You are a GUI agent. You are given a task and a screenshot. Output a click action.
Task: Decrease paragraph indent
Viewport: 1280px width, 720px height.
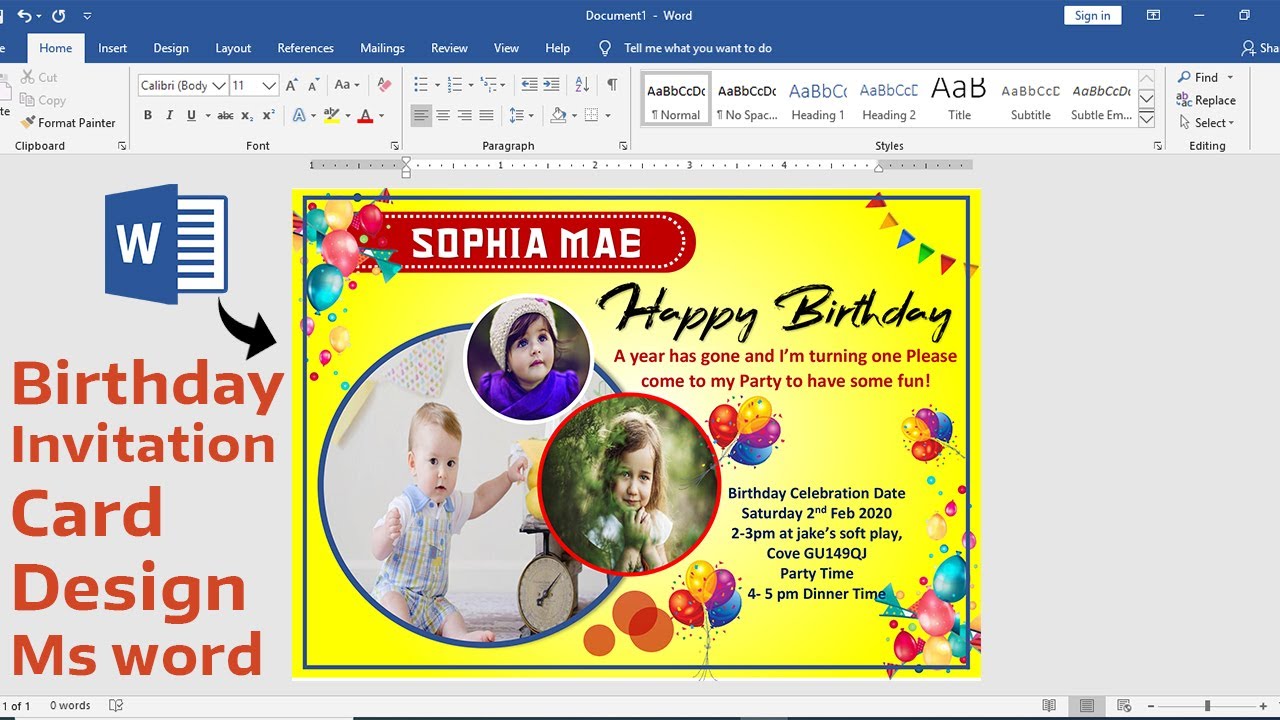(529, 85)
